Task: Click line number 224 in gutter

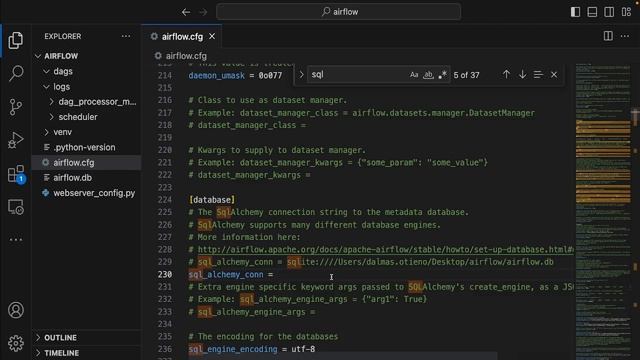Action: pyautogui.click(x=164, y=200)
